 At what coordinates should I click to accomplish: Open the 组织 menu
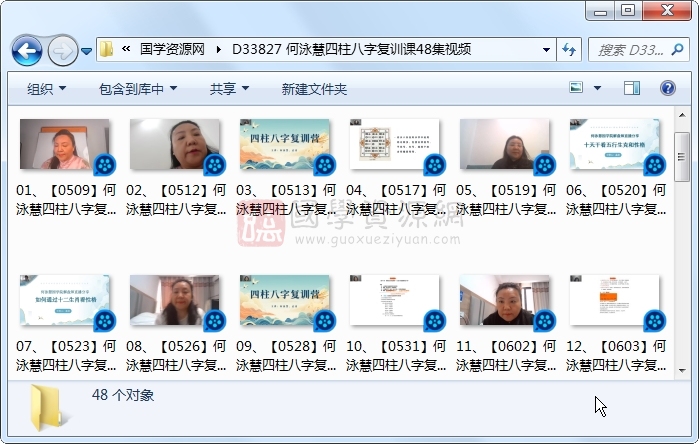(46, 89)
